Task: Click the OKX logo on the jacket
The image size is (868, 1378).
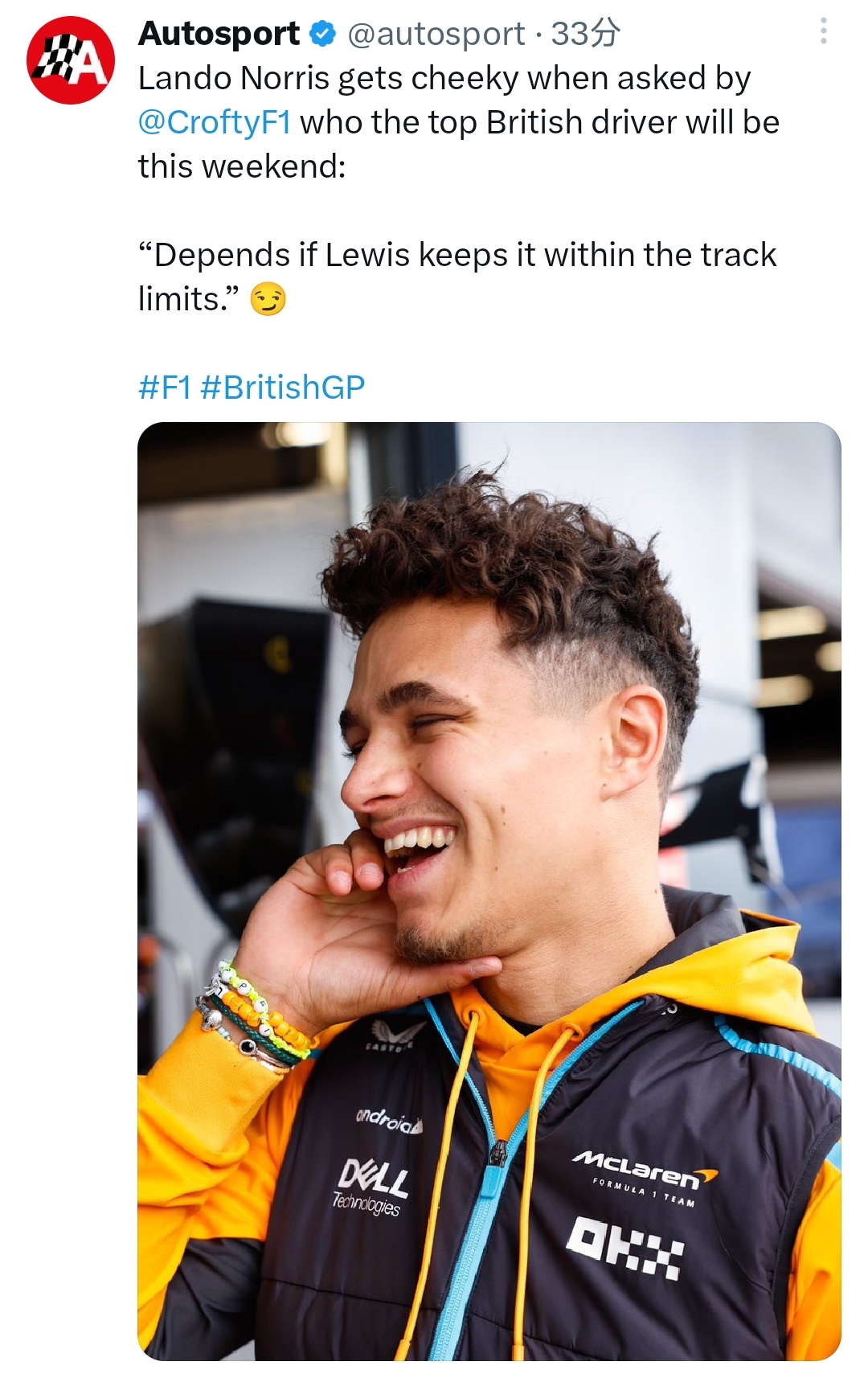Action: [x=624, y=1246]
